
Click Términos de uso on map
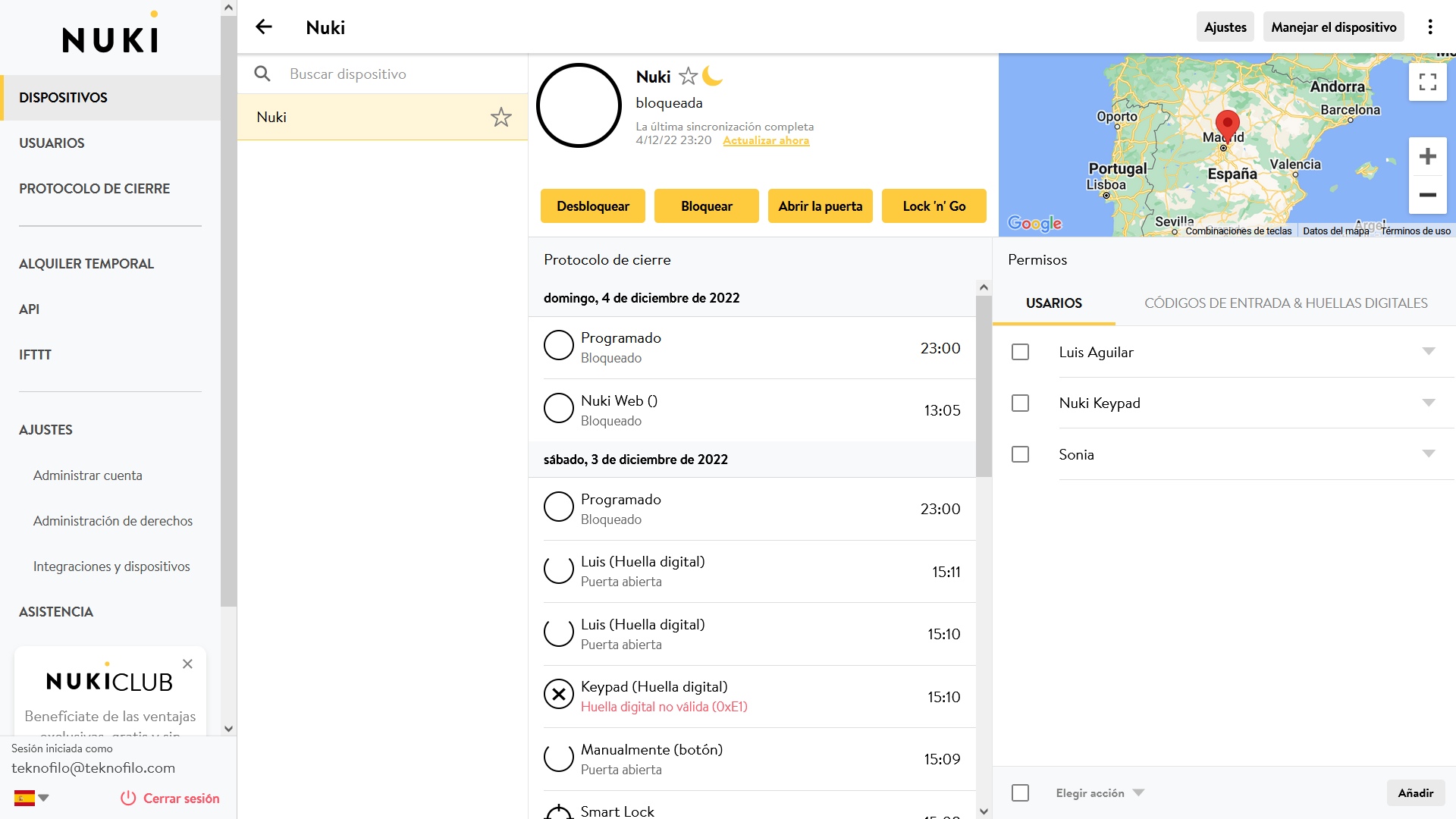tap(1415, 231)
